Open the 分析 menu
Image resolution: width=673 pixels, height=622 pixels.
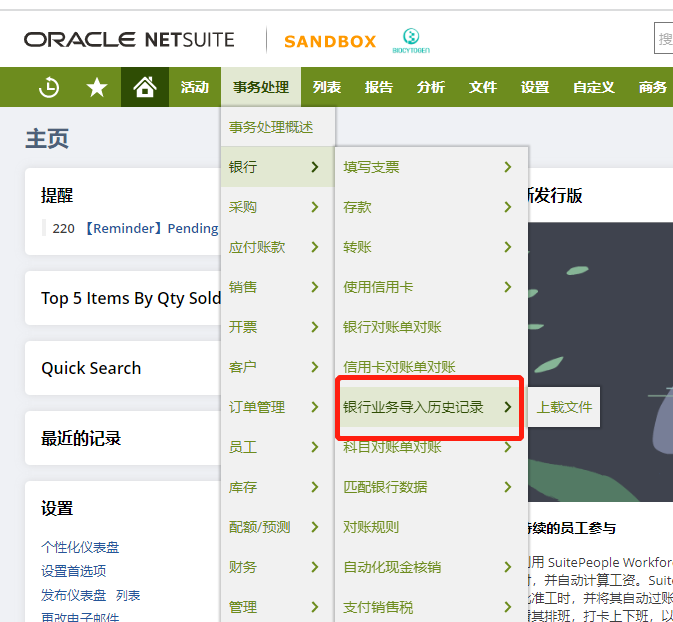pyautogui.click(x=430, y=87)
